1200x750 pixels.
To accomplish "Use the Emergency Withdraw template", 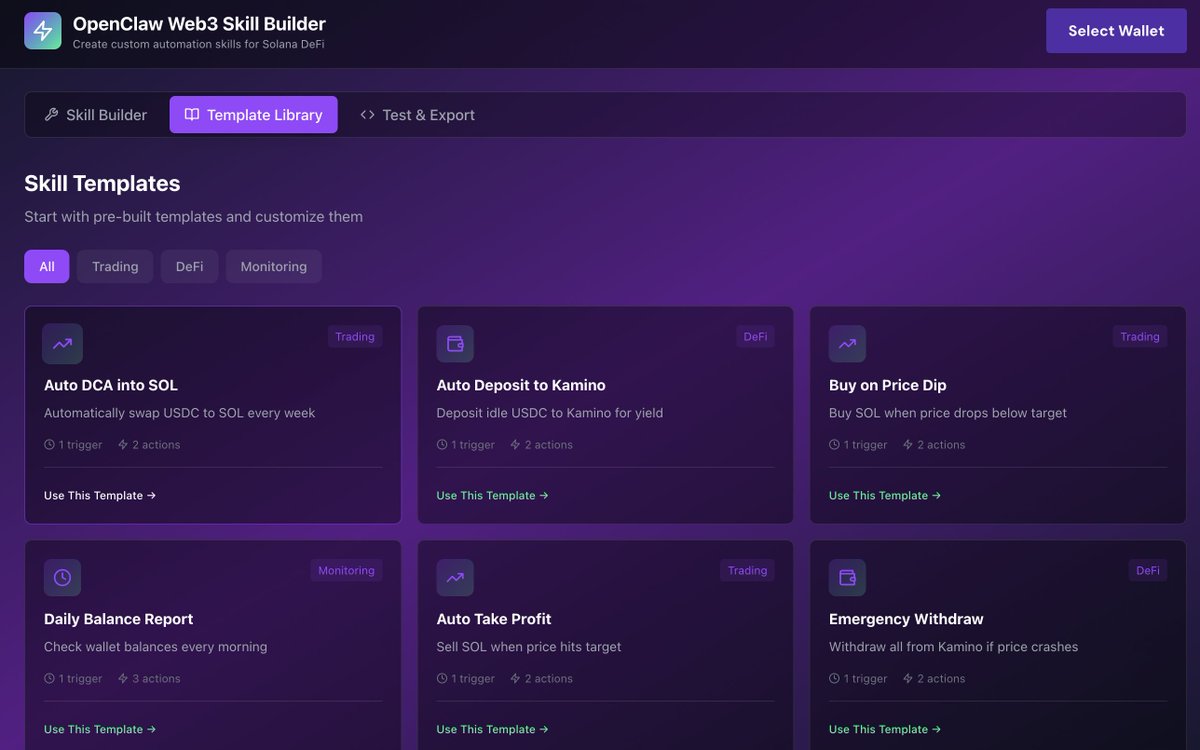I will pos(885,730).
